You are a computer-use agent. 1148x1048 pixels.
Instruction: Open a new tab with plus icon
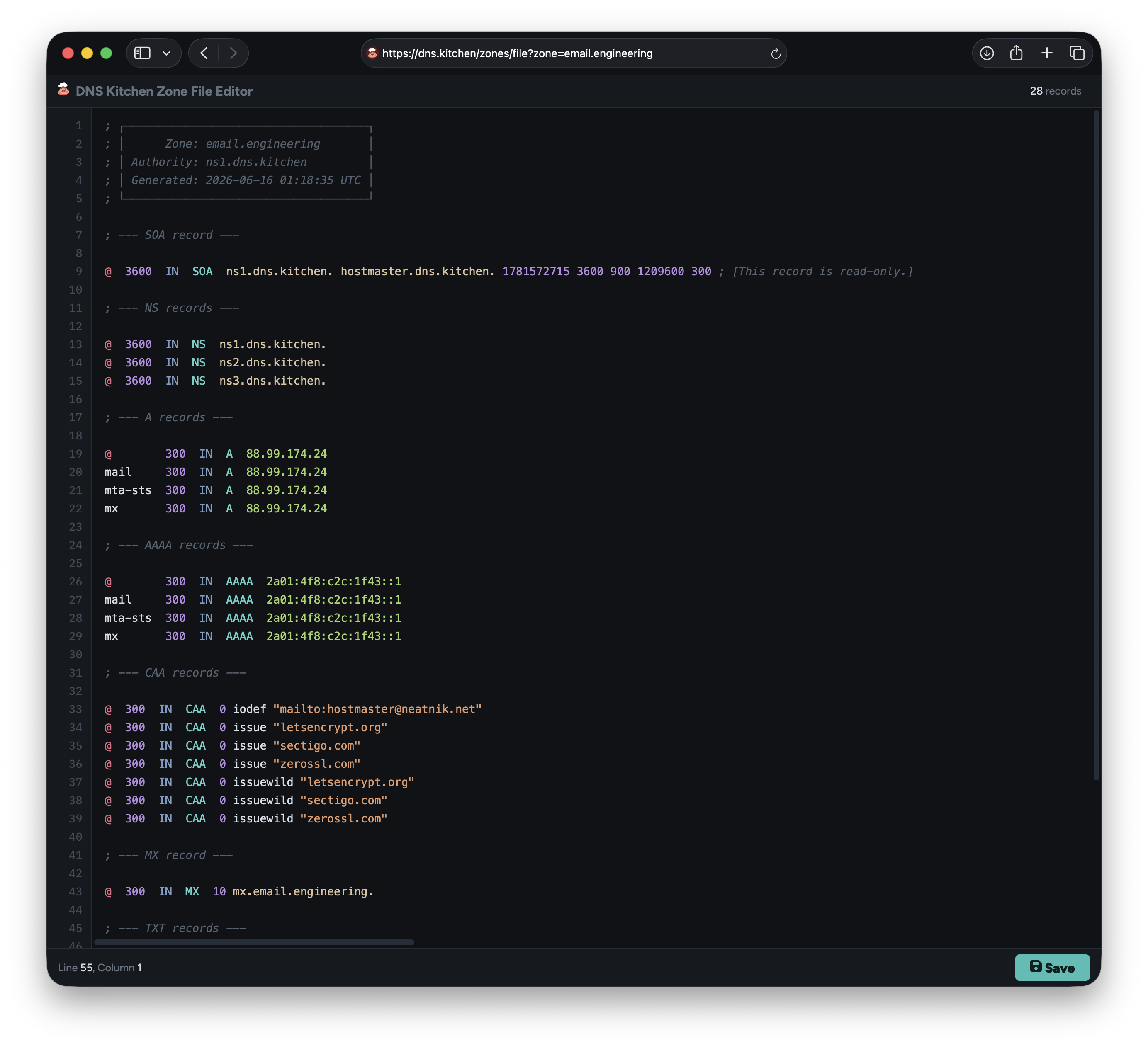pyautogui.click(x=1047, y=53)
